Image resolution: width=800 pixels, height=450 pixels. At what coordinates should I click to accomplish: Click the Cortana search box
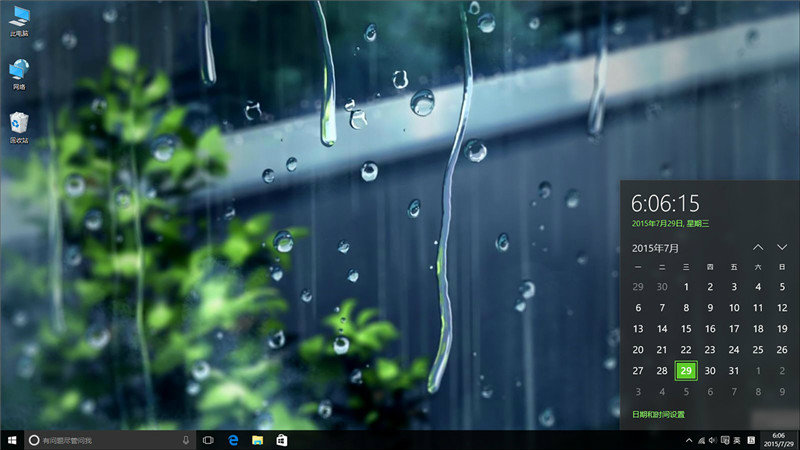[100, 440]
